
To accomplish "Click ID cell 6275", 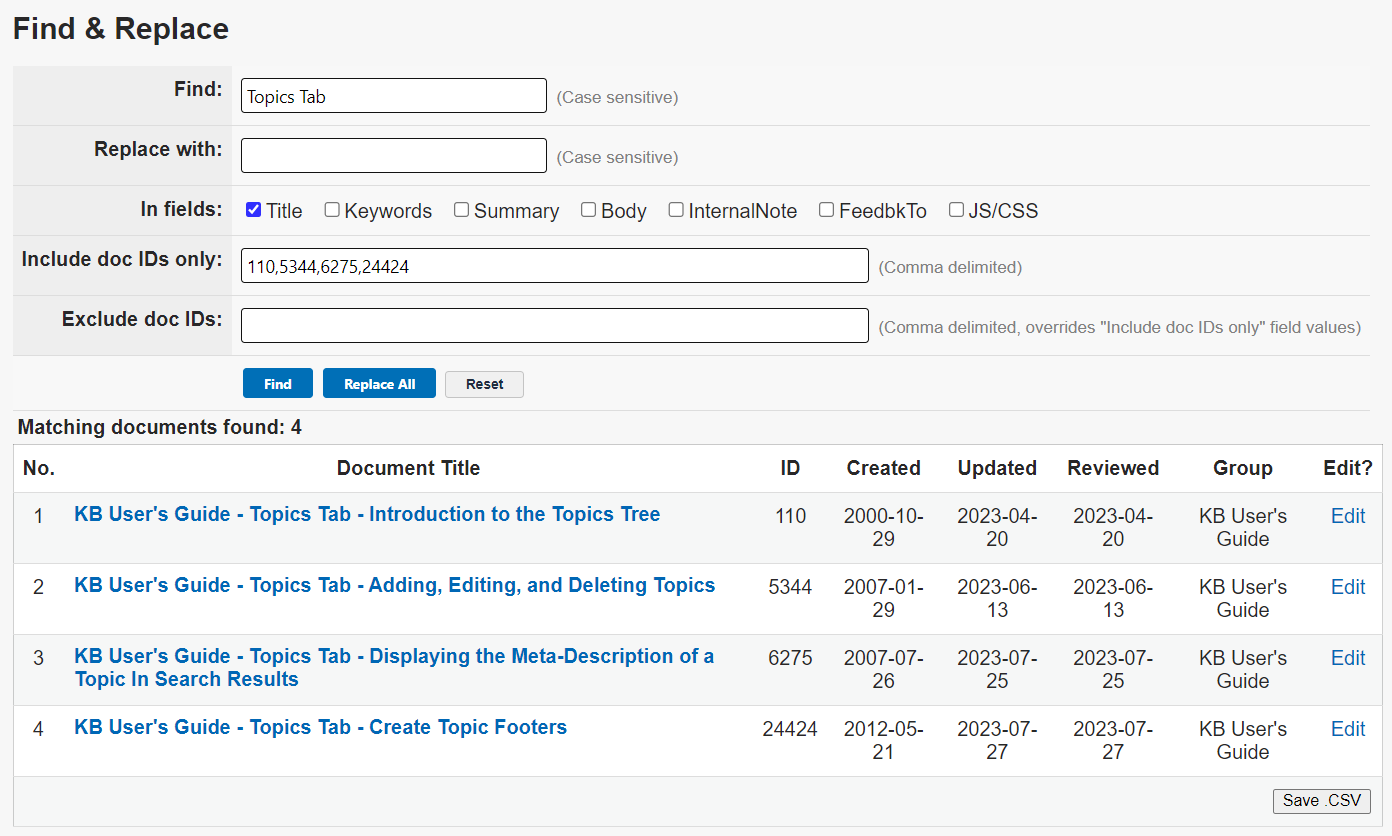I will [x=790, y=658].
